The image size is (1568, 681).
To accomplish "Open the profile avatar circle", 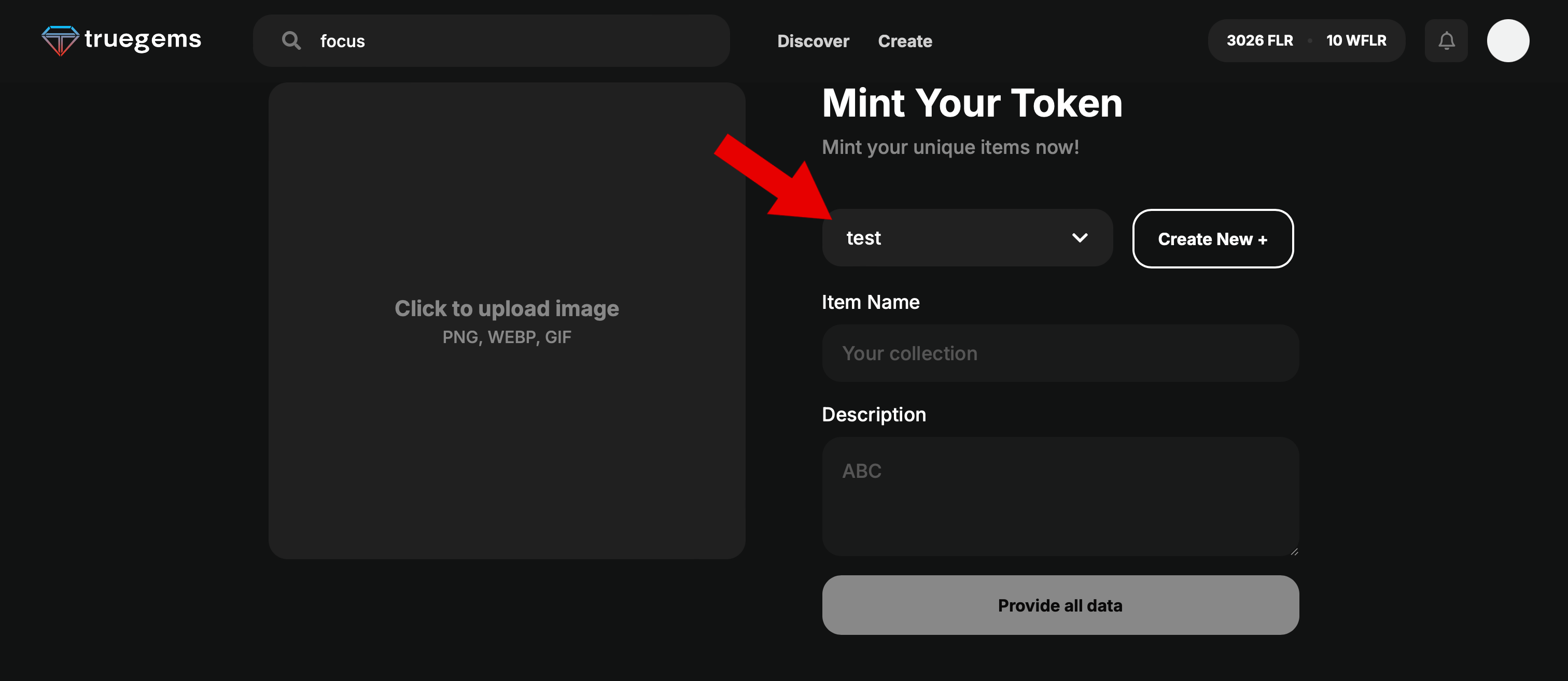I will coord(1507,41).
